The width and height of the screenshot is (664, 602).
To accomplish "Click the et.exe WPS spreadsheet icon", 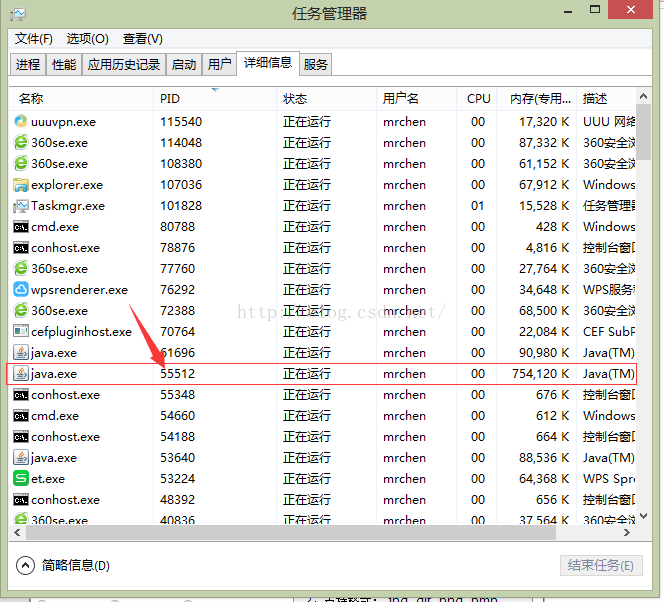I will point(21,478).
